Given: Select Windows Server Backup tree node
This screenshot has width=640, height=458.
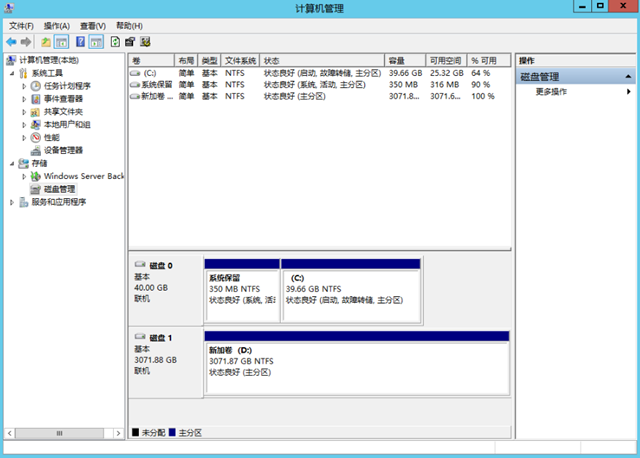Looking at the screenshot, I should [x=83, y=176].
